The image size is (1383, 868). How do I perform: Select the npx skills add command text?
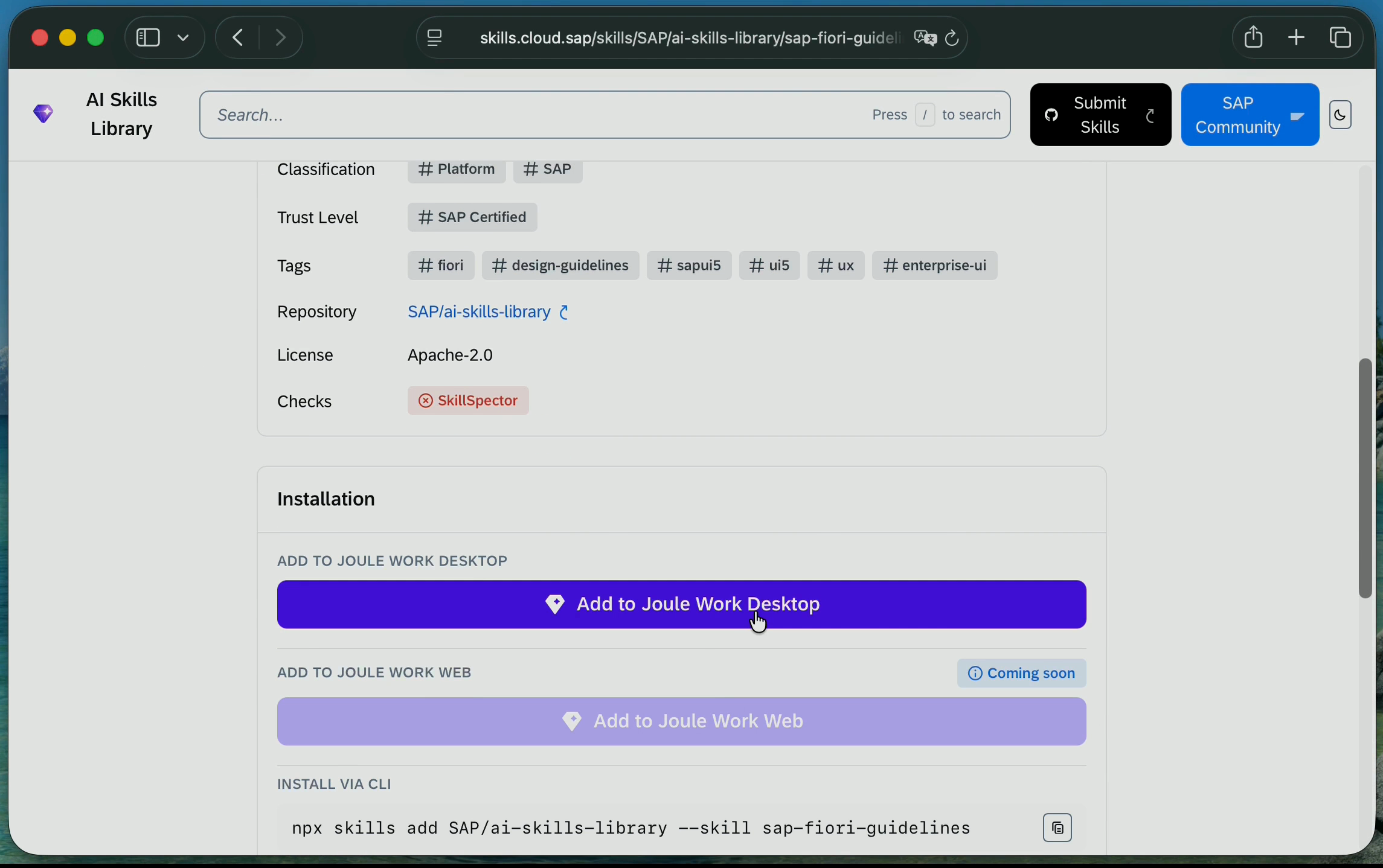(x=631, y=828)
